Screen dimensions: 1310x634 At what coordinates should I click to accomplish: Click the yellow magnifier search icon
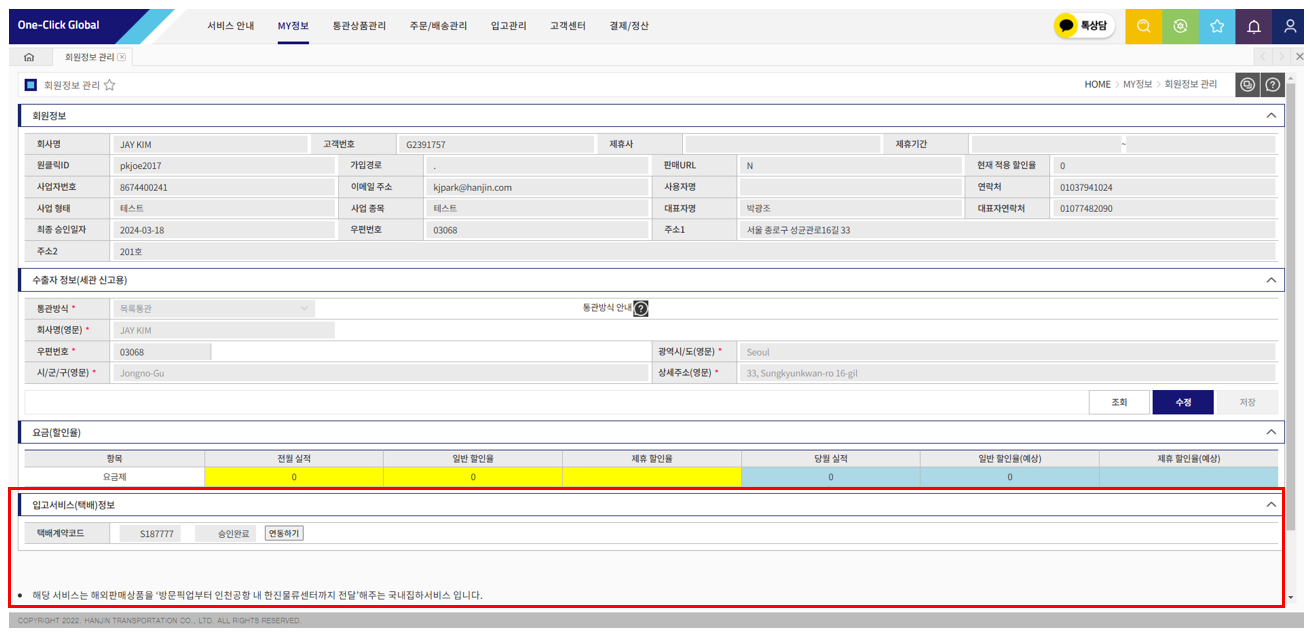[x=1144, y=26]
